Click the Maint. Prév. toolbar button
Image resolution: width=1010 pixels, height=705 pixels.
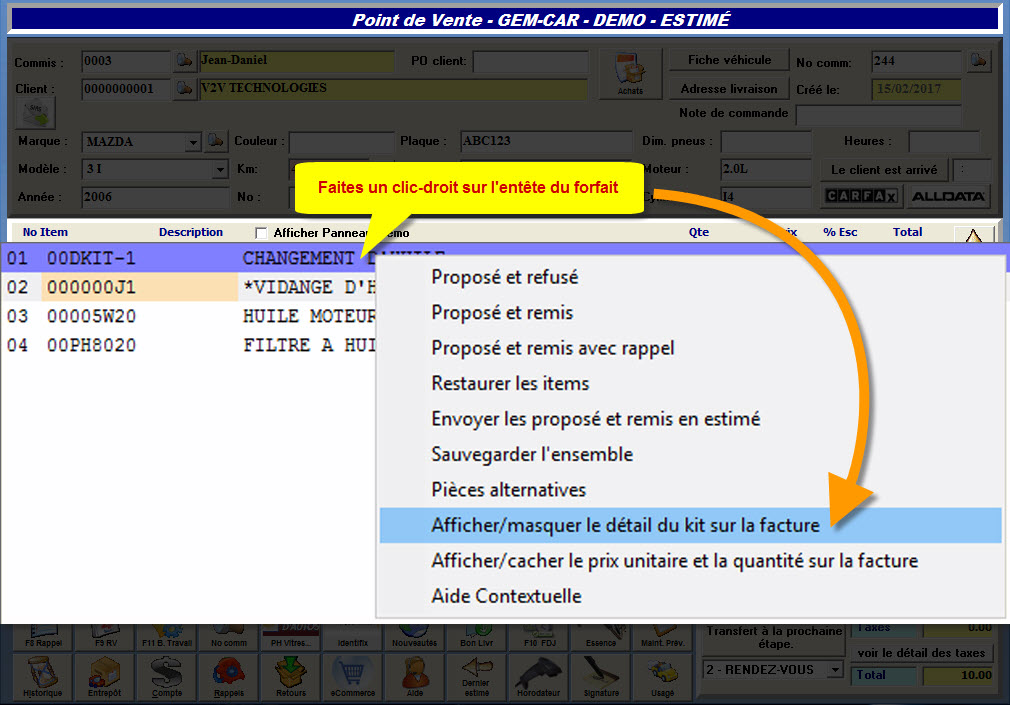point(663,637)
